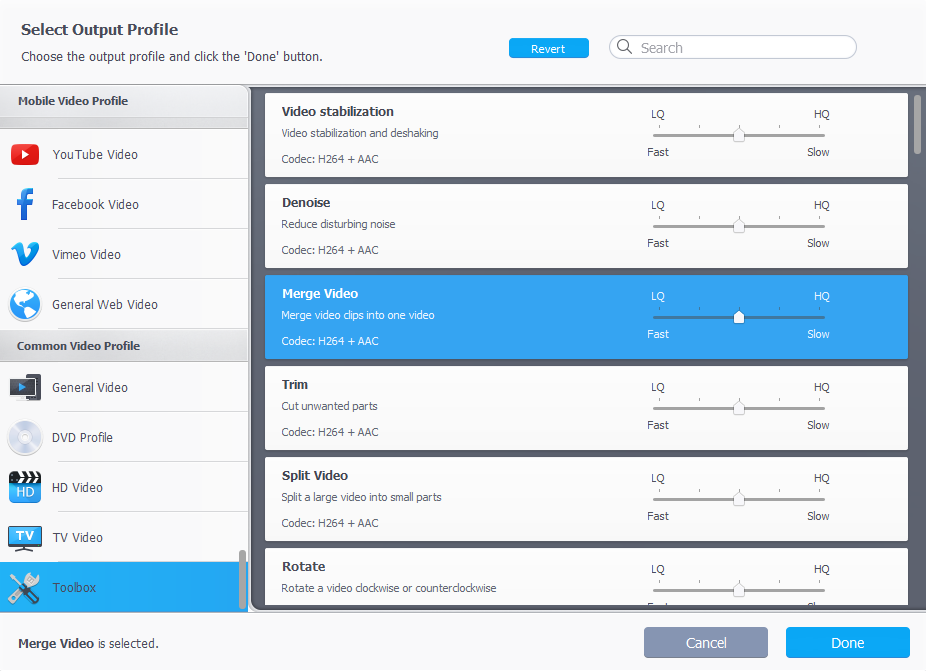Viewport: 926px width, 671px height.
Task: Select the Trim profile title
Action: (x=295, y=385)
